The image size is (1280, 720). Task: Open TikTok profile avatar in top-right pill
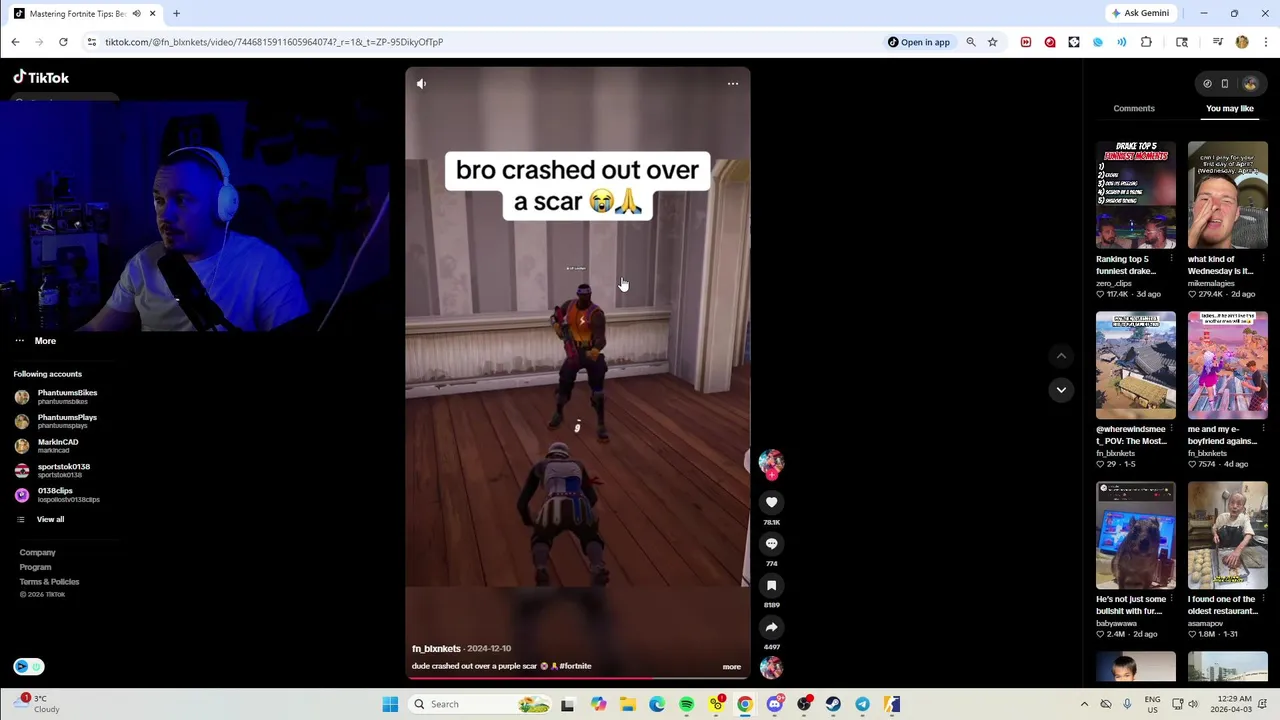coord(1249,84)
